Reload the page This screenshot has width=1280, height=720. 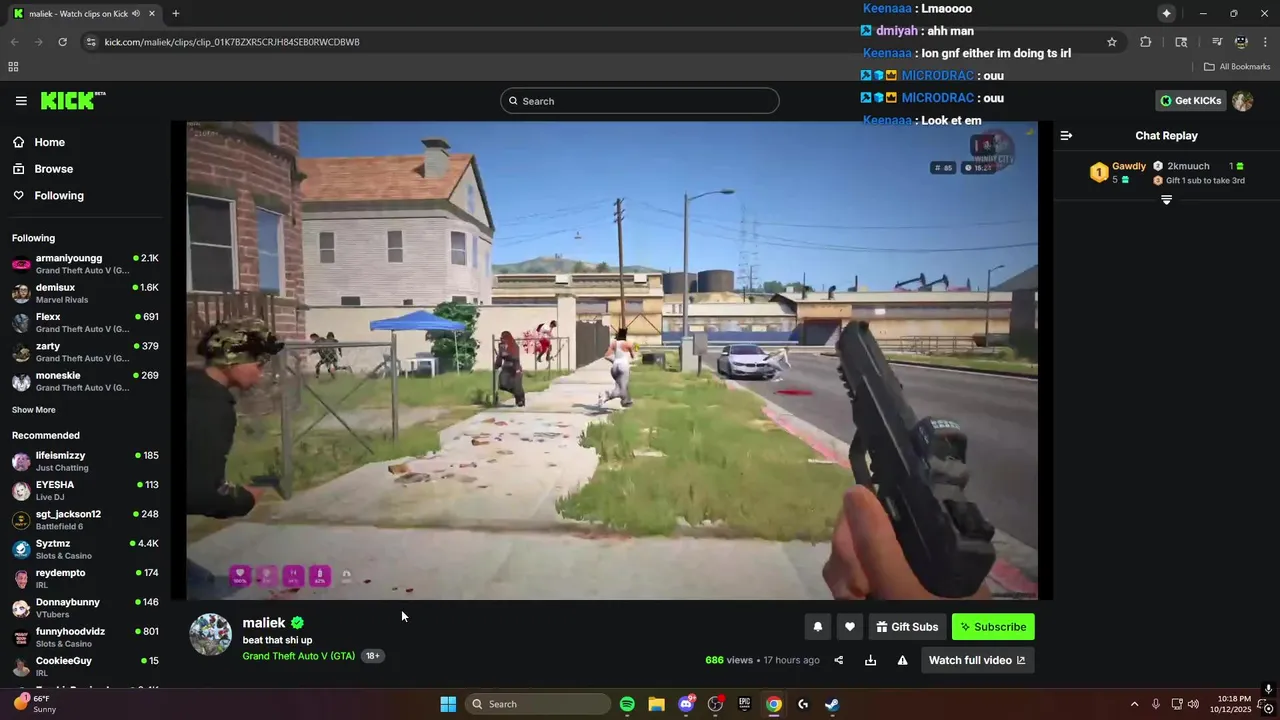coord(62,42)
